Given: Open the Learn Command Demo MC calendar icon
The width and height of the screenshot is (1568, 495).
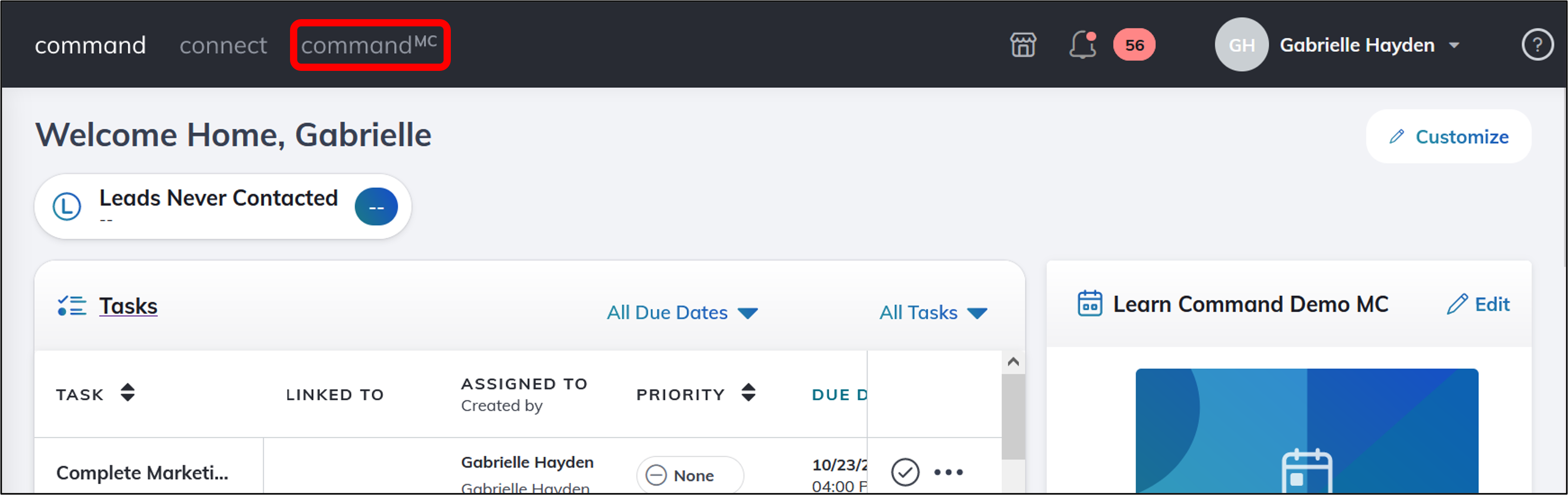Looking at the screenshot, I should pyautogui.click(x=1090, y=304).
